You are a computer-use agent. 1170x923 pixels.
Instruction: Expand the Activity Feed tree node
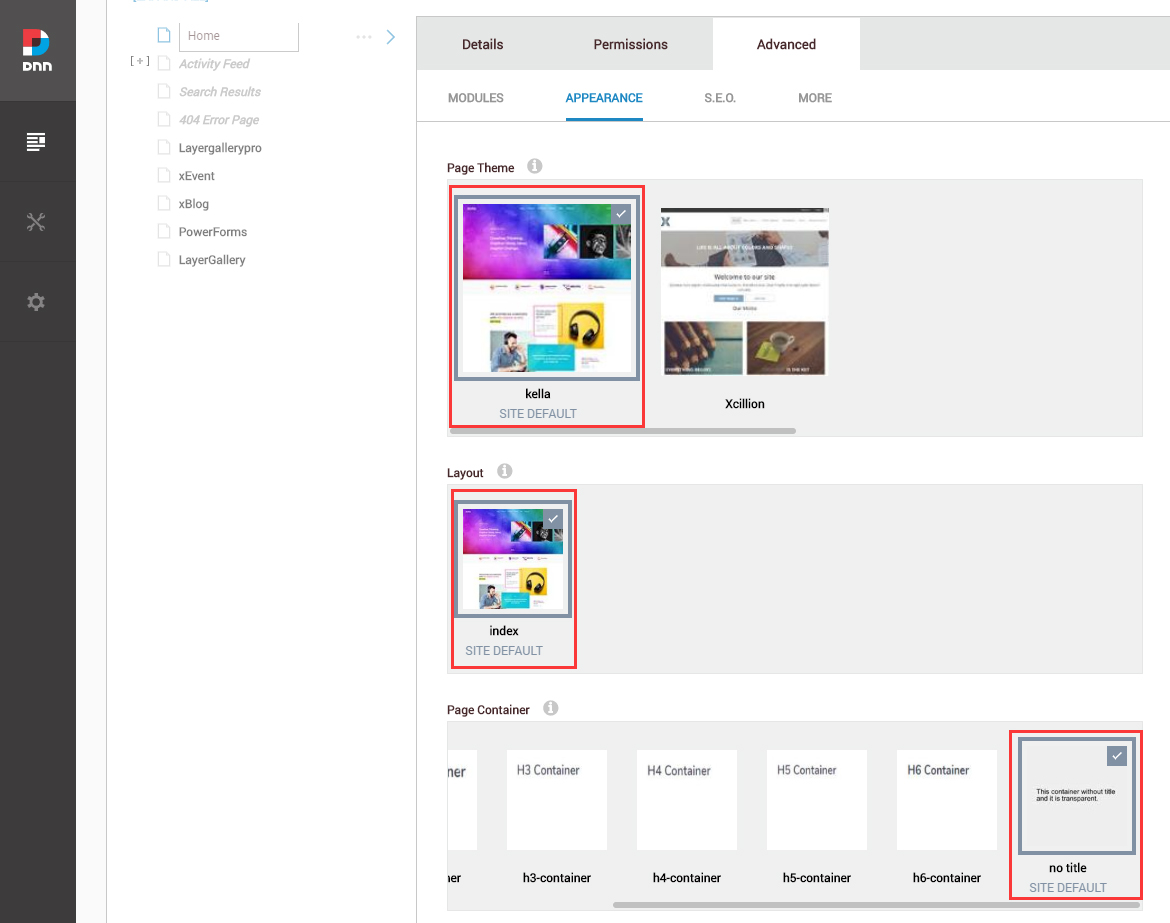[140, 61]
